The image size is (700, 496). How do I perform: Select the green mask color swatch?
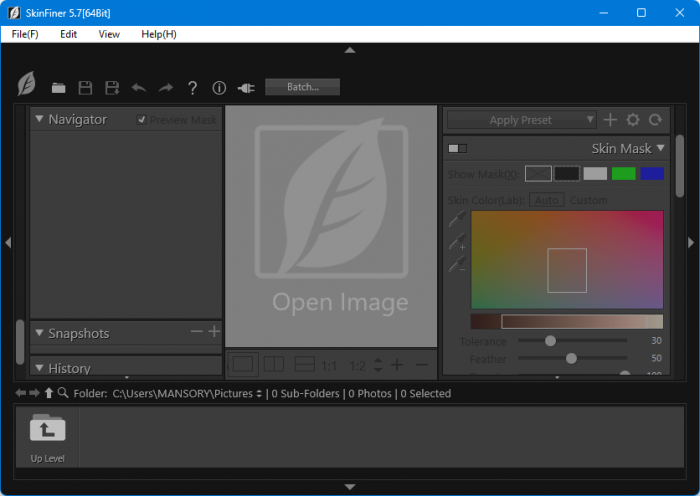pos(624,173)
